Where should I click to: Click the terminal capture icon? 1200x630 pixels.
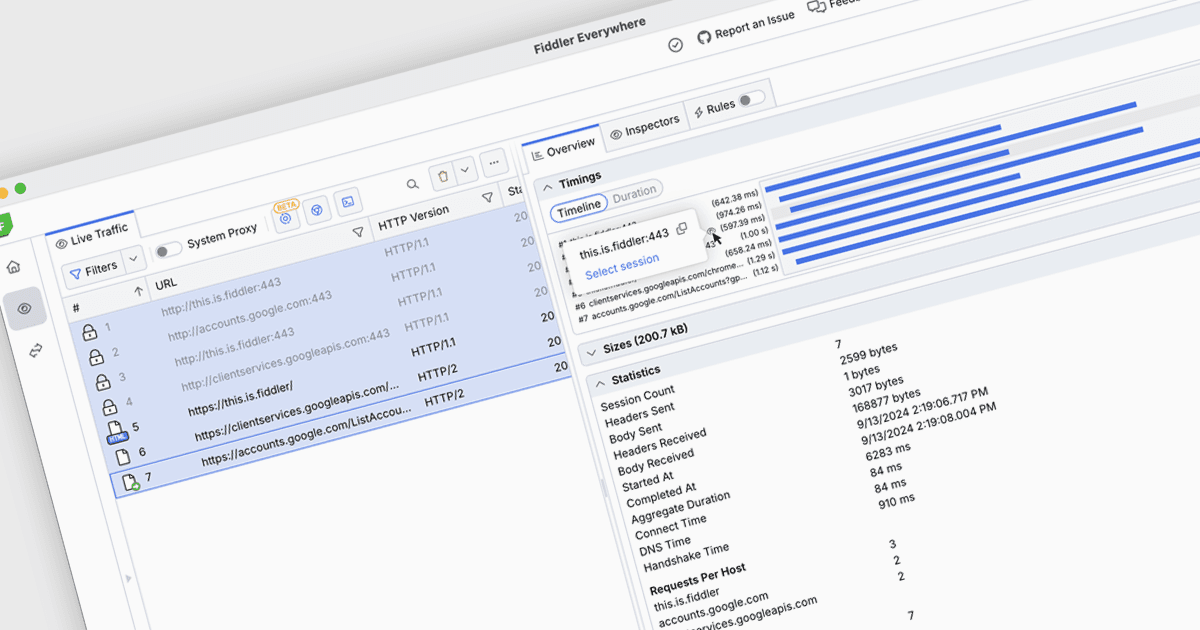click(x=348, y=203)
